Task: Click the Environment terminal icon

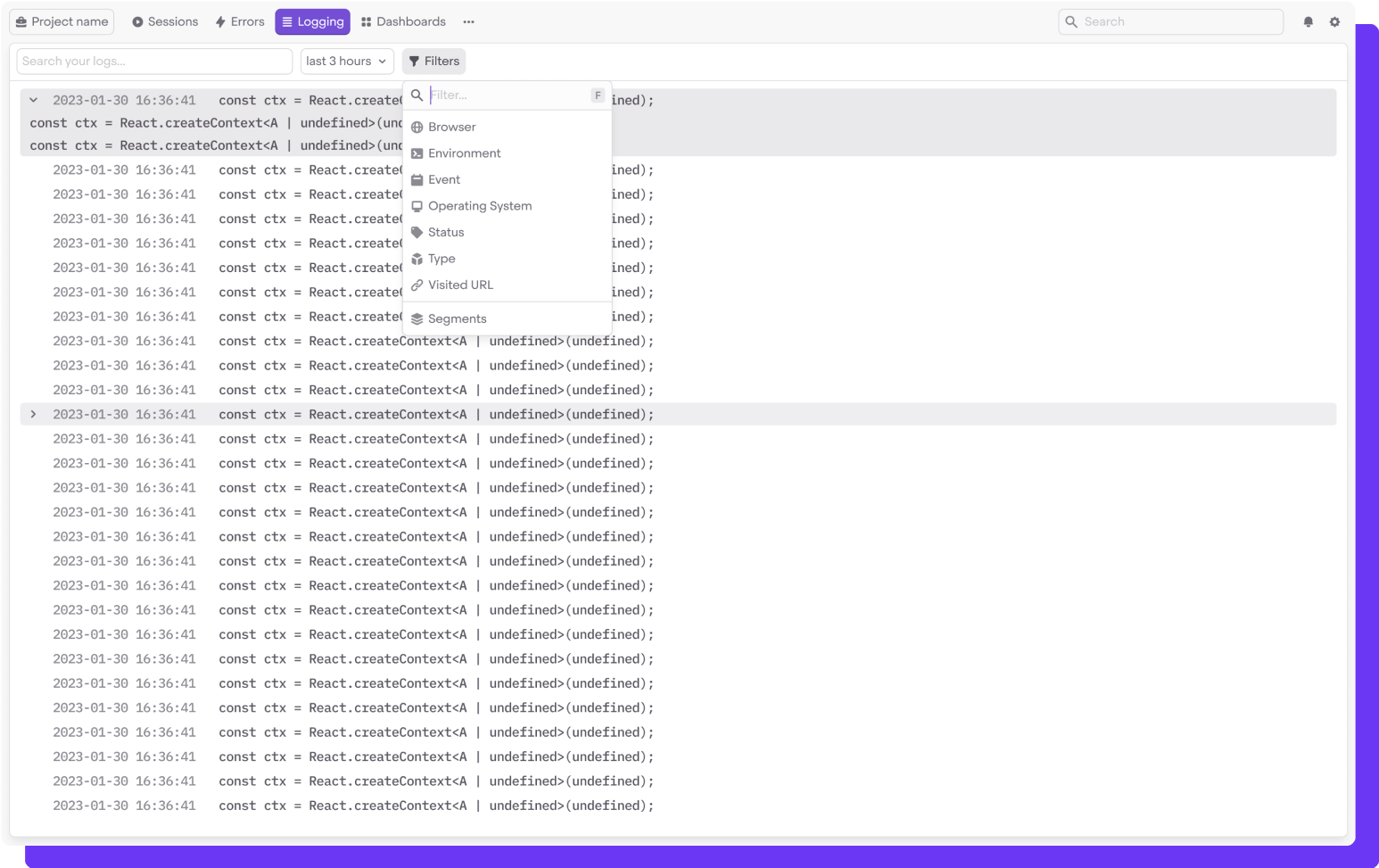Action: point(417,153)
